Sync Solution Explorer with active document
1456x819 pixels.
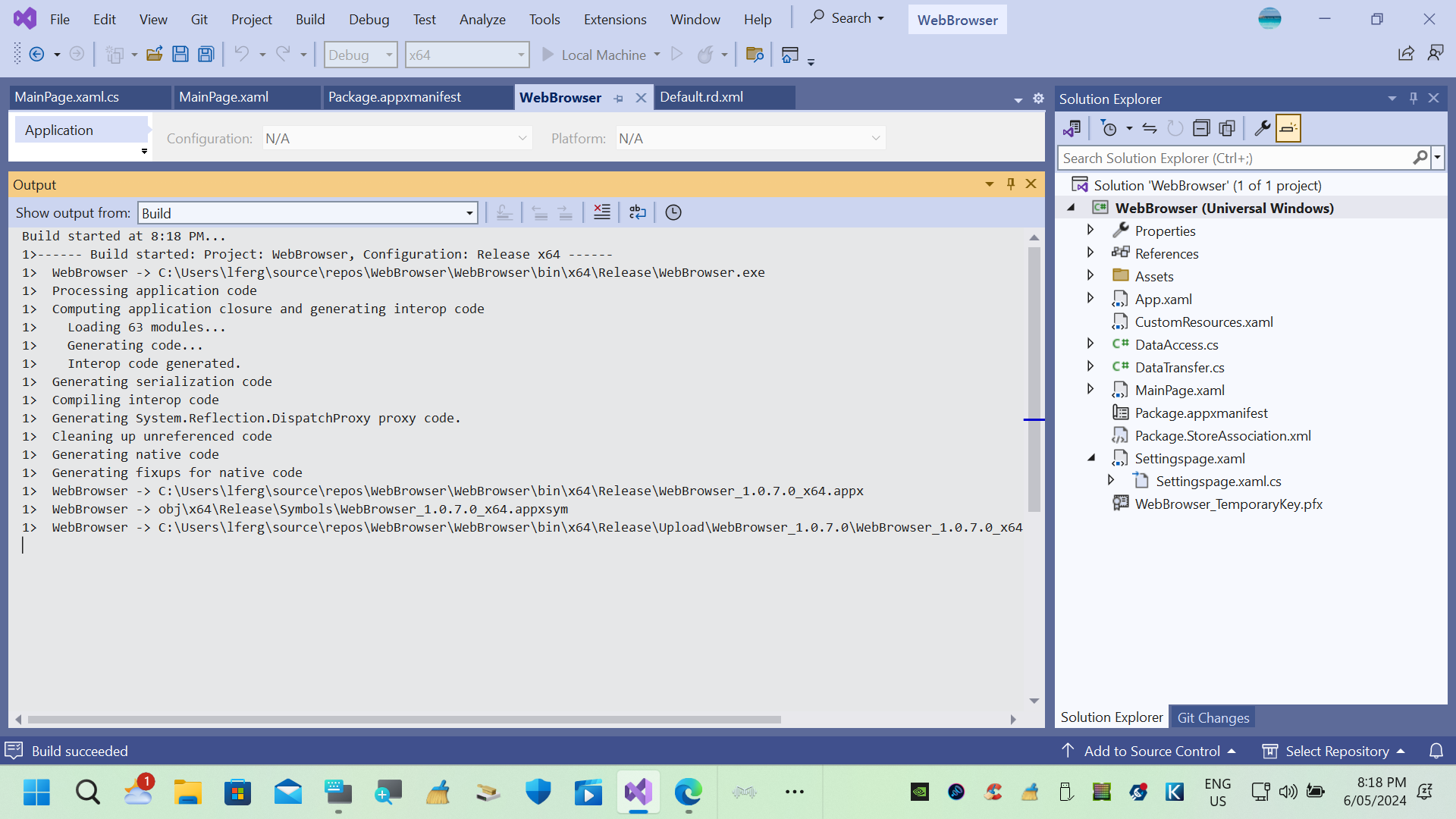point(1150,128)
